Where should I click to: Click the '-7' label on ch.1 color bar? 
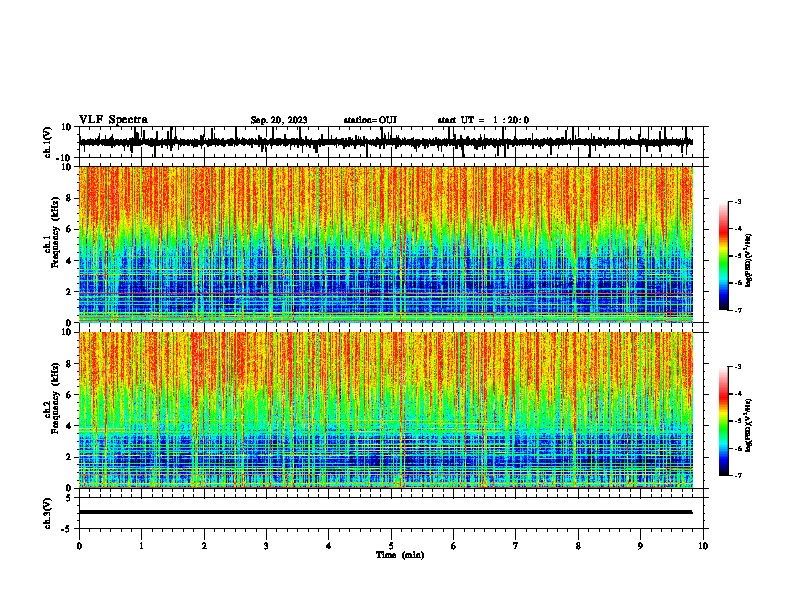point(738,310)
